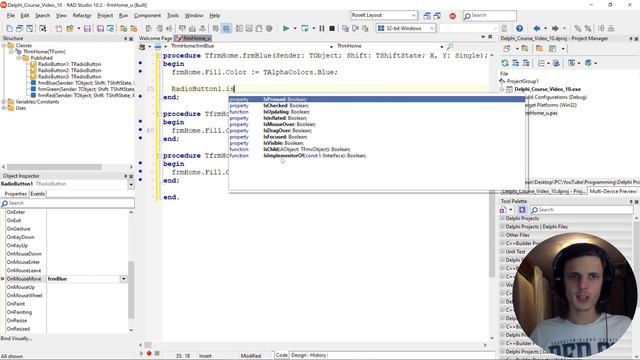Image resolution: width=640 pixels, height=360 pixels.
Task: Click the Tool Palette search field
Action: tap(582, 210)
